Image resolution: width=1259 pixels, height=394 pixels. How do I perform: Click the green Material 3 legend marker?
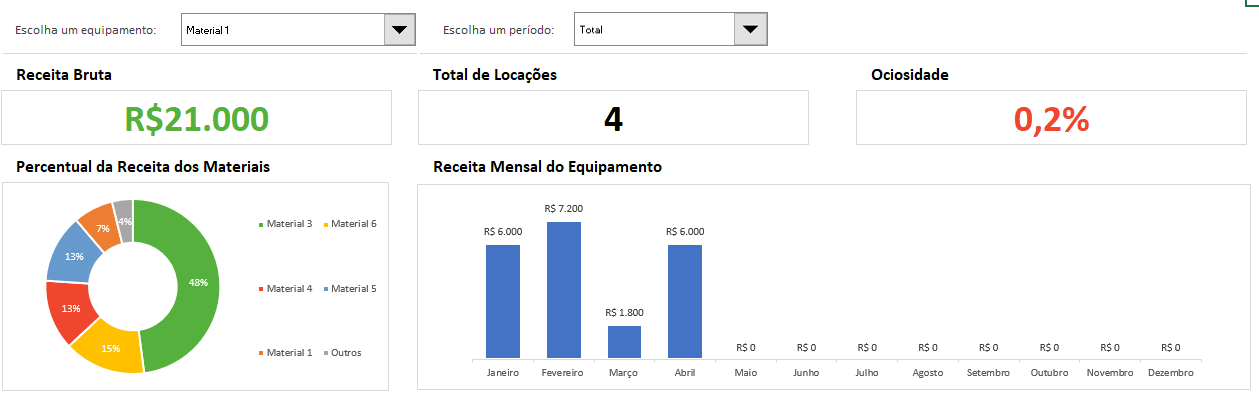point(262,224)
